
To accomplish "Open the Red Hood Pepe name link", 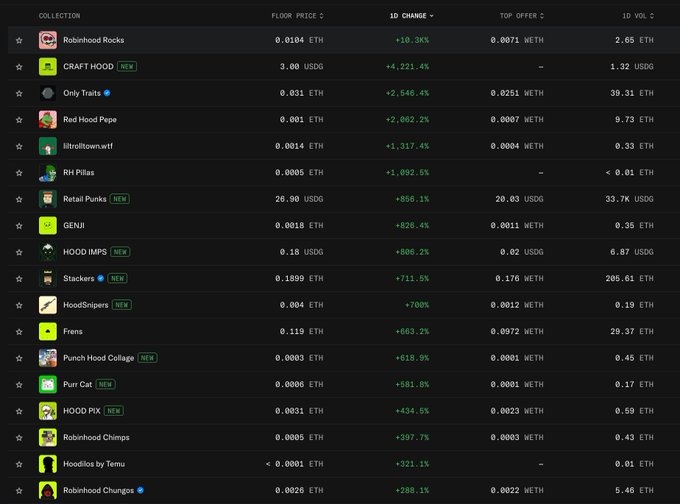I will click(x=90, y=119).
